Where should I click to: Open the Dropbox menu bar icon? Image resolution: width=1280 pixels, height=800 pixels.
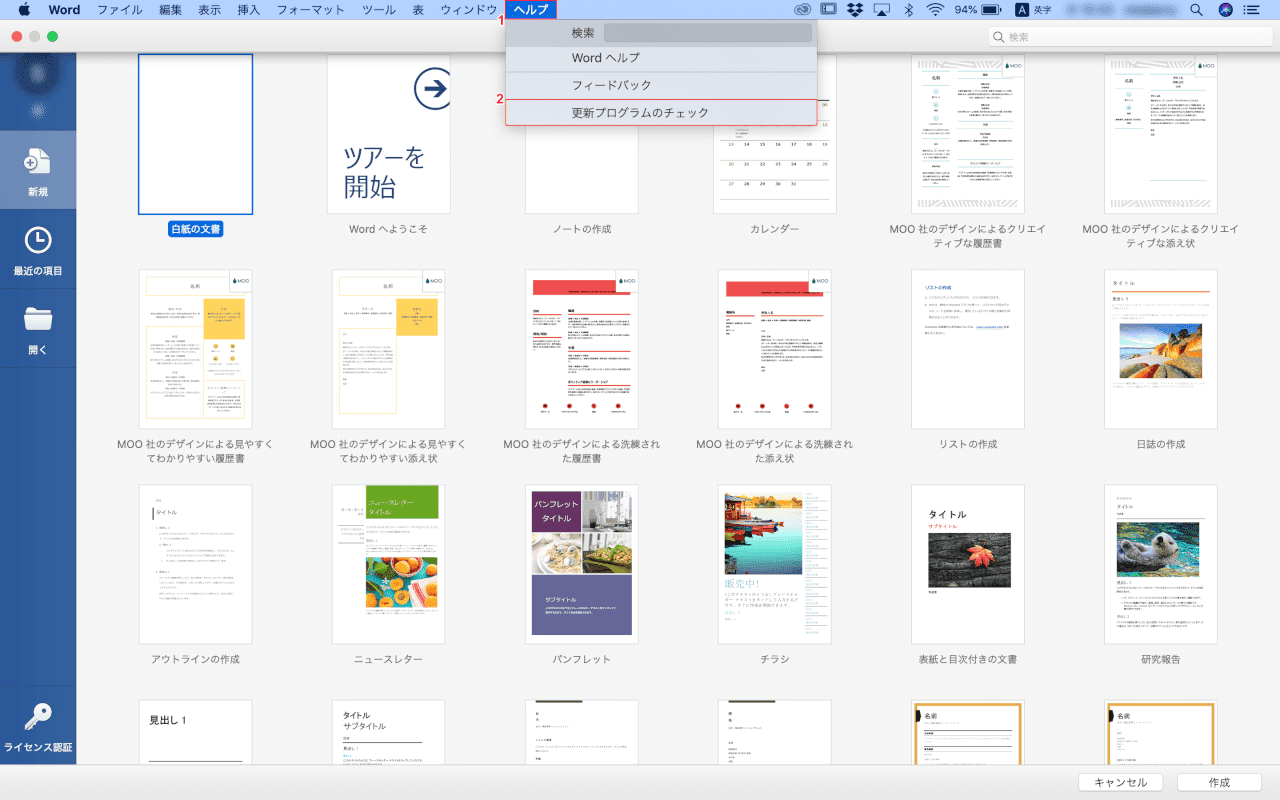(854, 10)
